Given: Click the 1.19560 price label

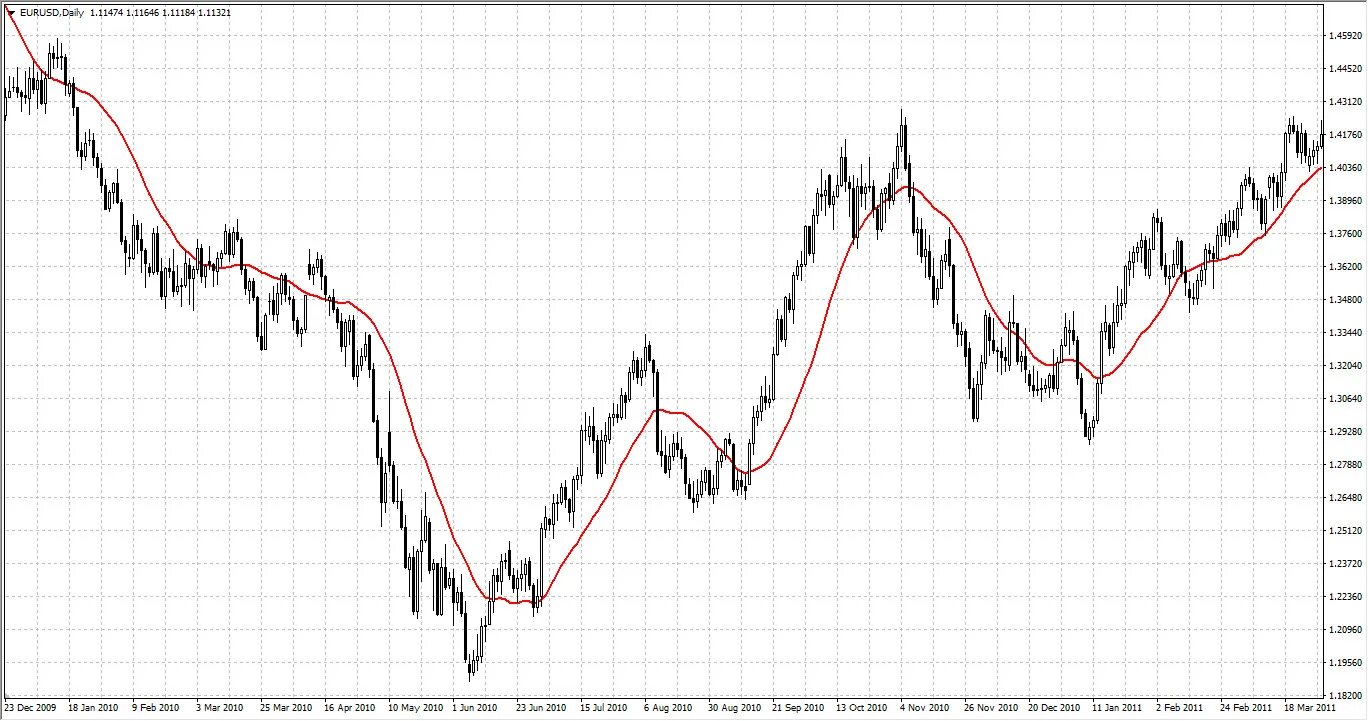Looking at the screenshot, I should point(1345,663).
